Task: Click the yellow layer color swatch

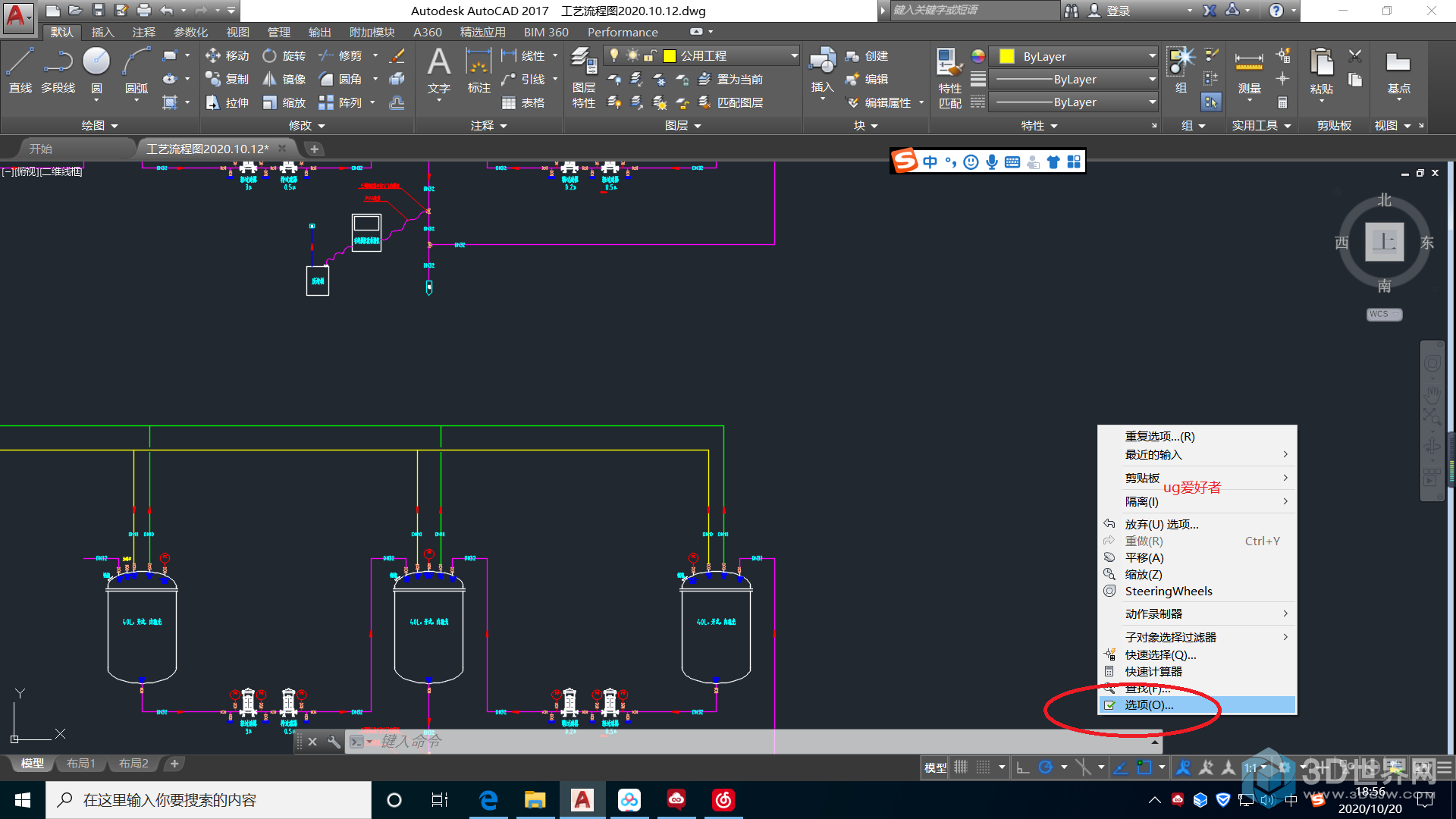Action: click(670, 56)
